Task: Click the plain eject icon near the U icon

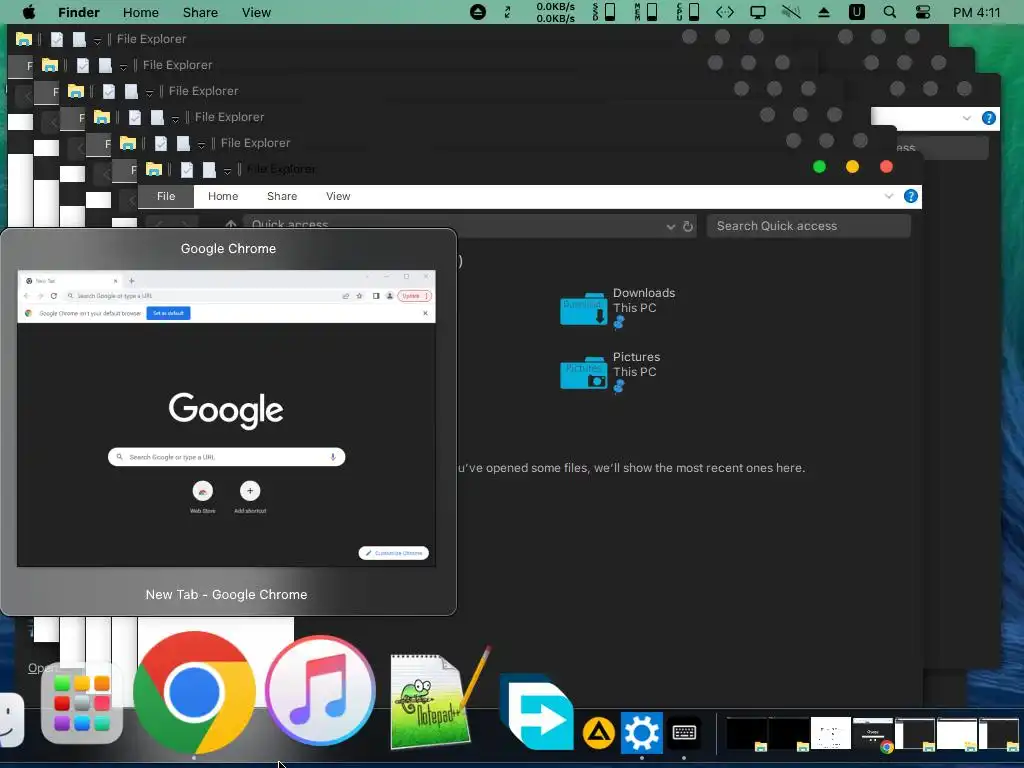Action: [x=824, y=12]
